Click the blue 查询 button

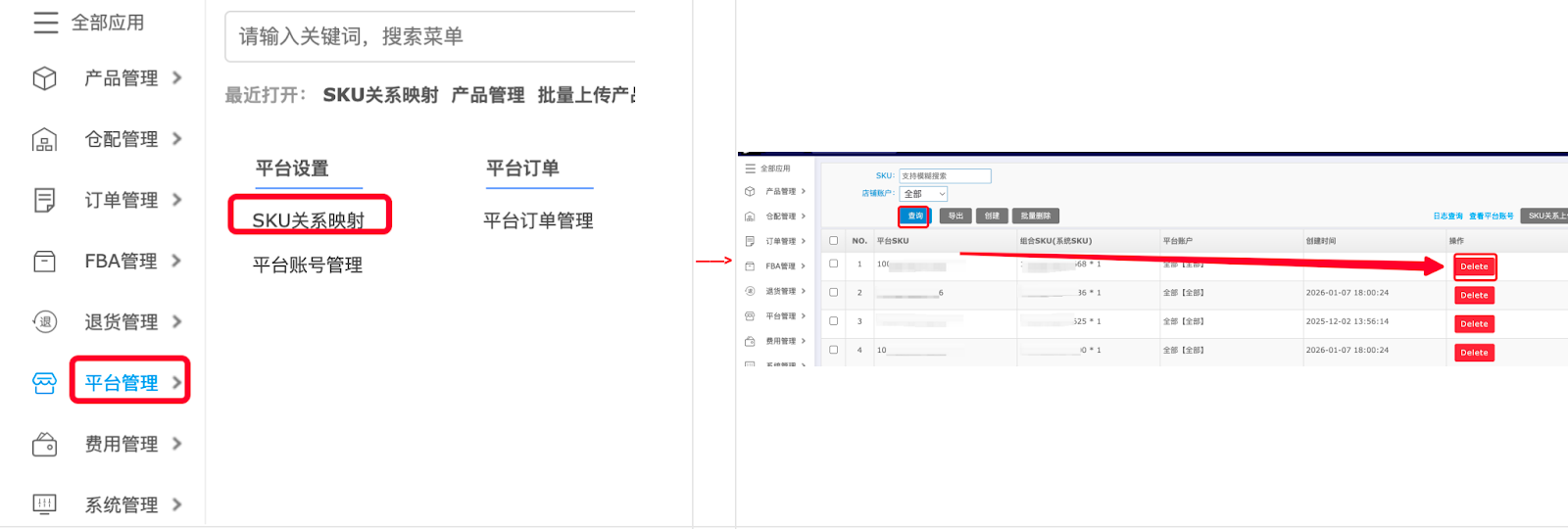(914, 216)
